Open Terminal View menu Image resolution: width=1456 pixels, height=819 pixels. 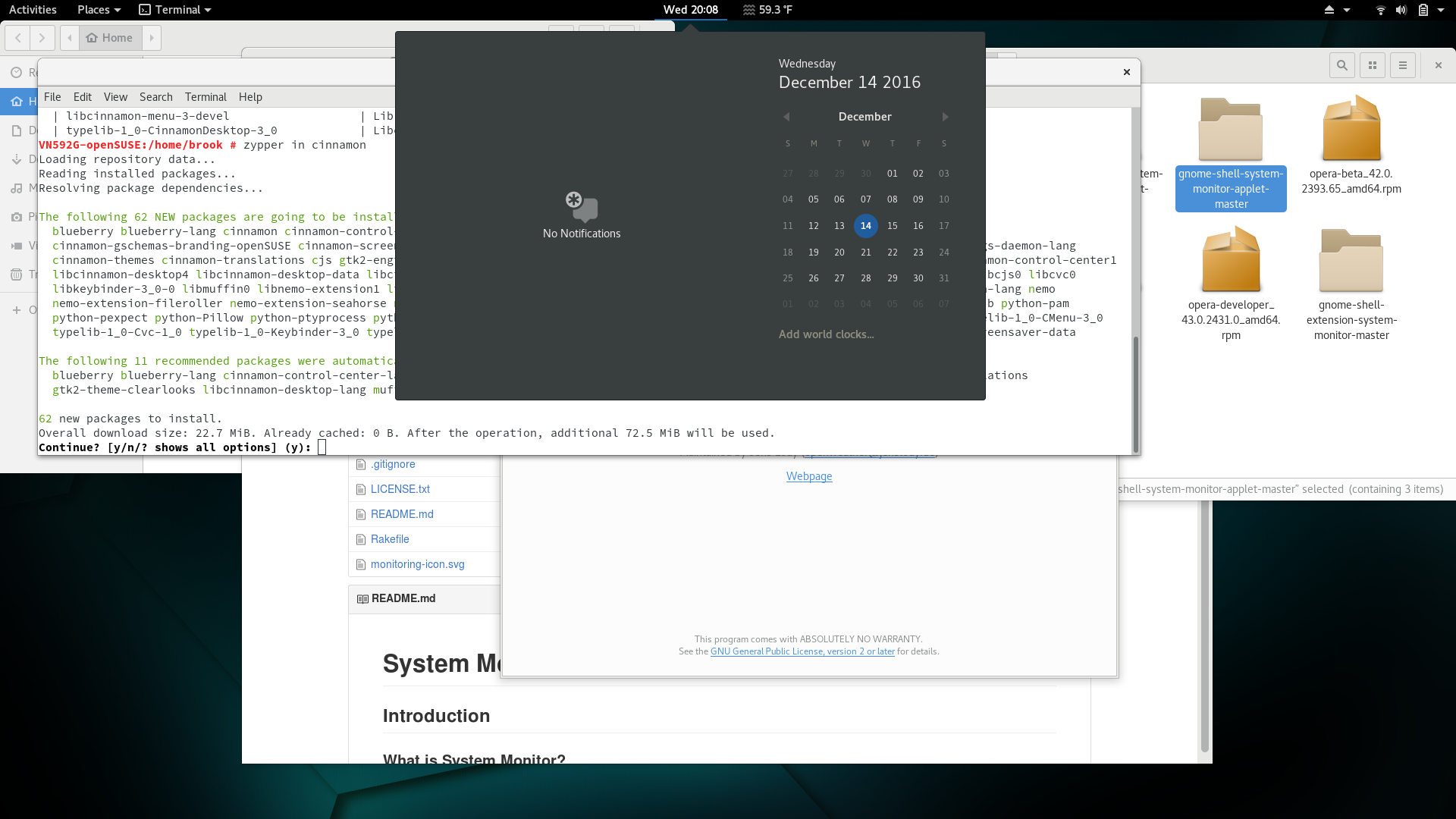pyautogui.click(x=115, y=97)
